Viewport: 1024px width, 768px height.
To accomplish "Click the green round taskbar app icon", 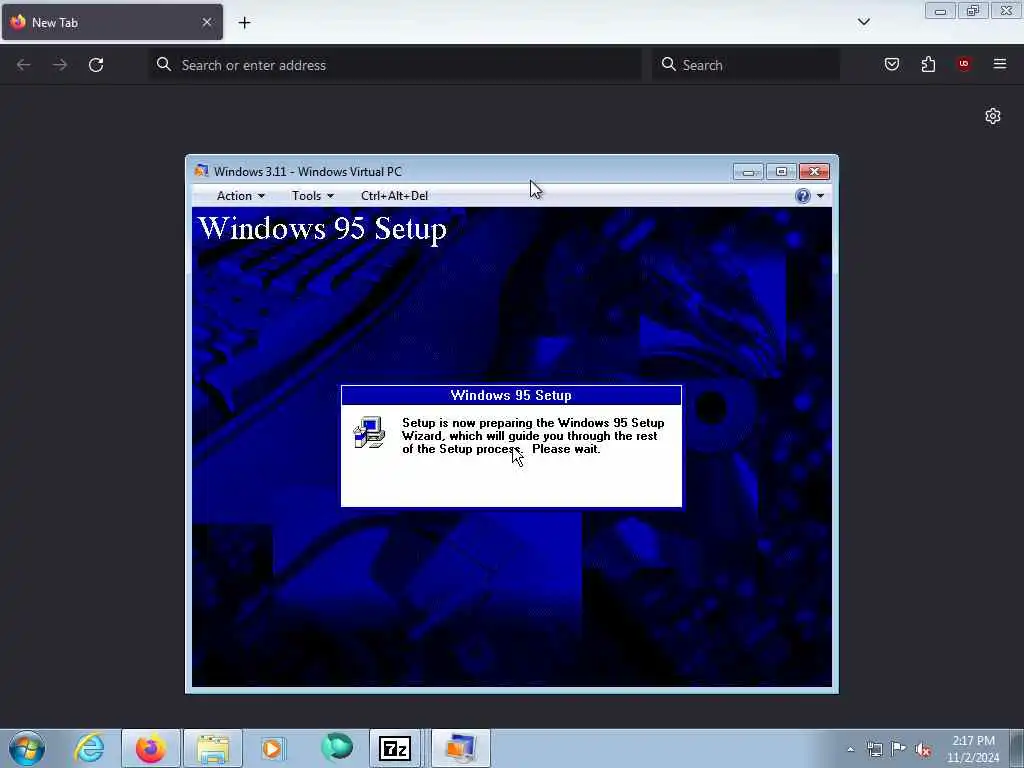I will pos(337,748).
